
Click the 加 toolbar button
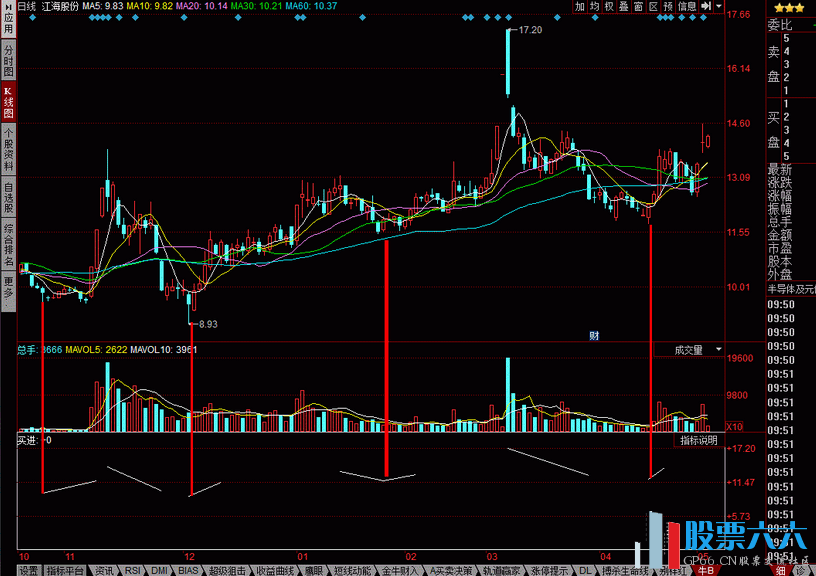(580, 6)
